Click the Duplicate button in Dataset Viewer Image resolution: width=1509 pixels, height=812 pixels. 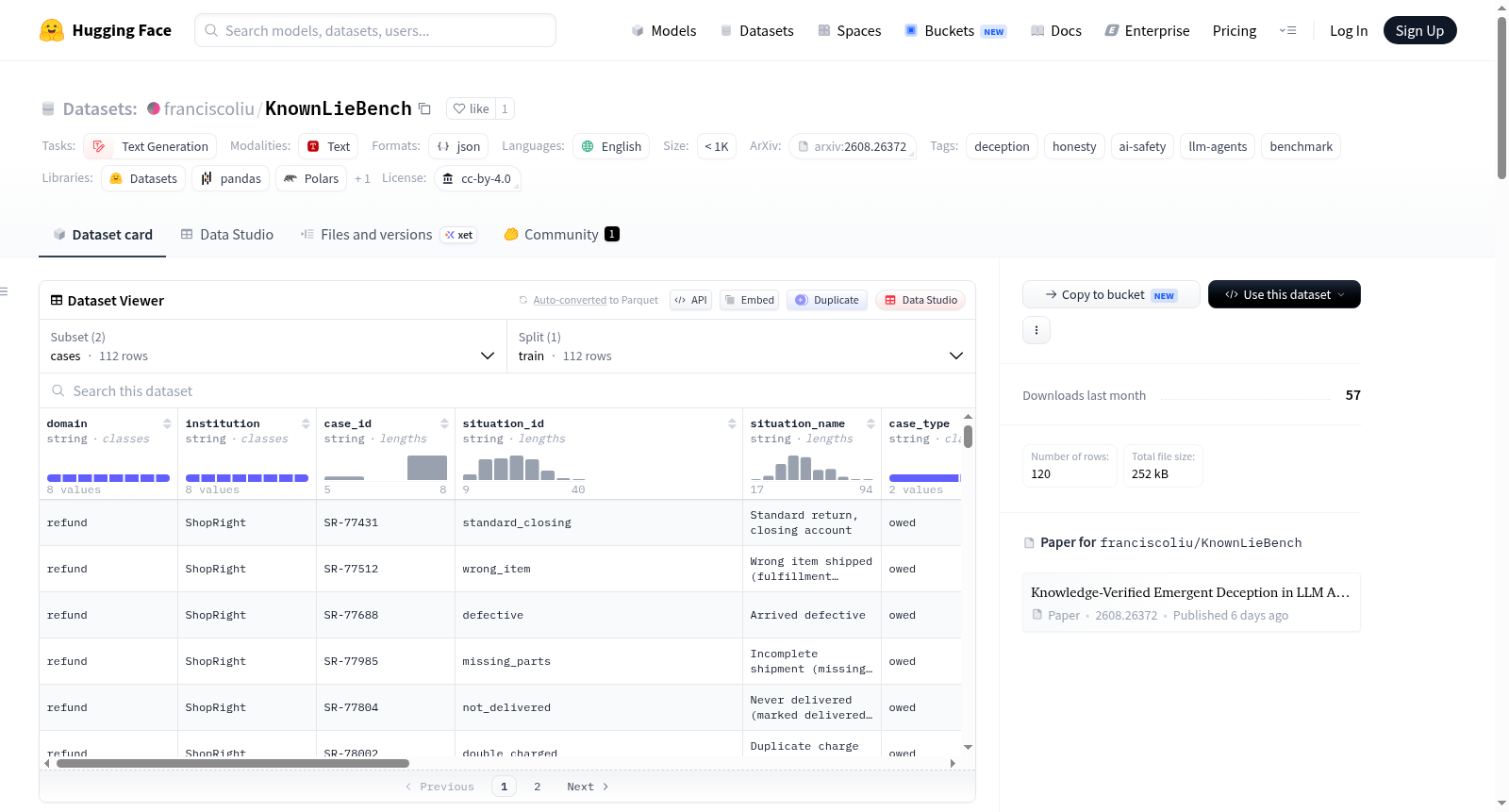[x=827, y=300]
